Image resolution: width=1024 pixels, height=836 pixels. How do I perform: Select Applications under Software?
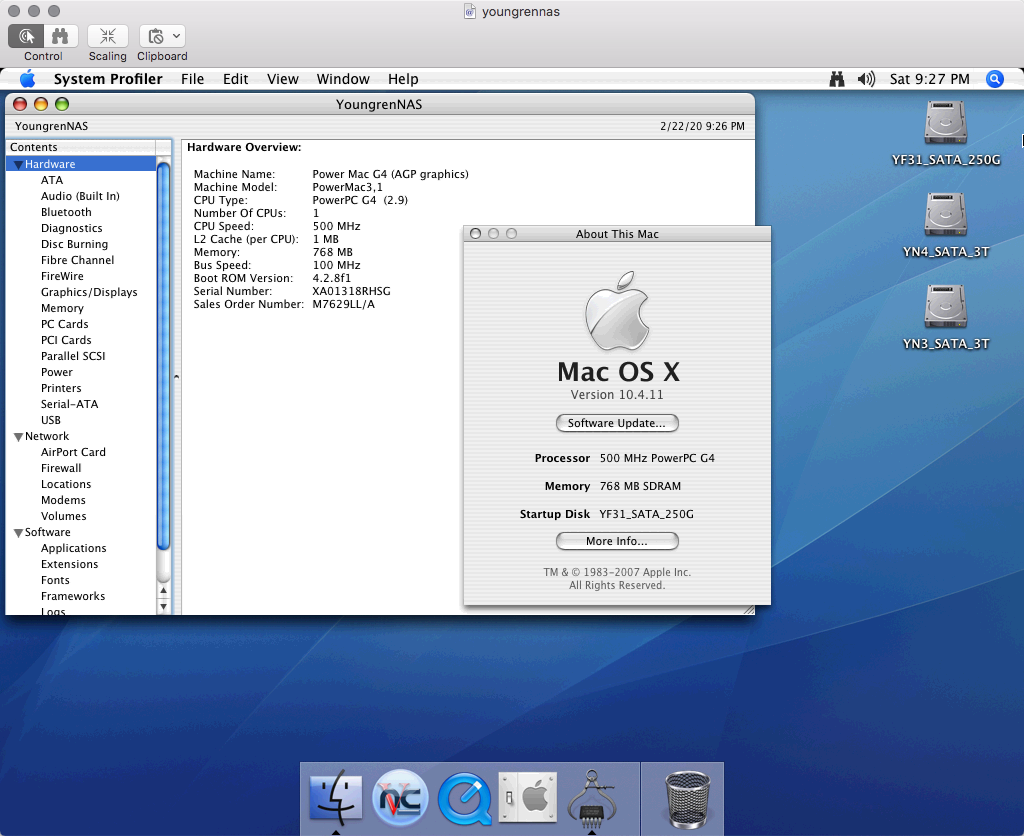pyautogui.click(x=74, y=548)
